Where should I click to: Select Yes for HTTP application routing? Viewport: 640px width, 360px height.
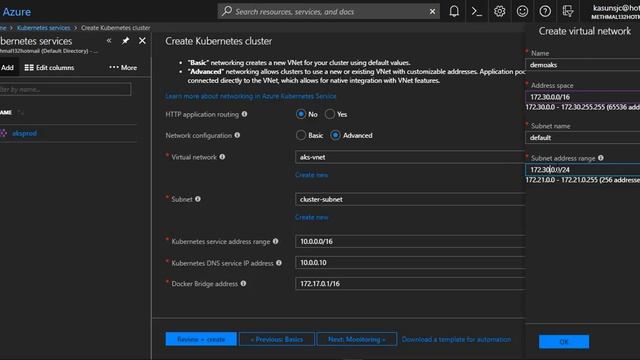tap(330, 114)
